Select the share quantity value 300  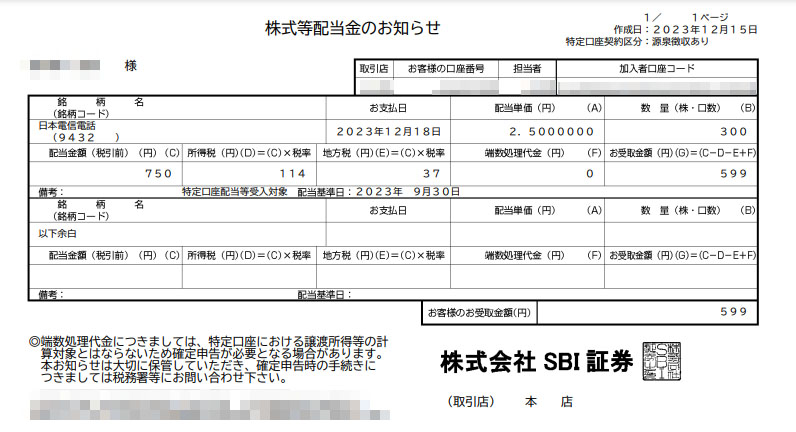733,131
